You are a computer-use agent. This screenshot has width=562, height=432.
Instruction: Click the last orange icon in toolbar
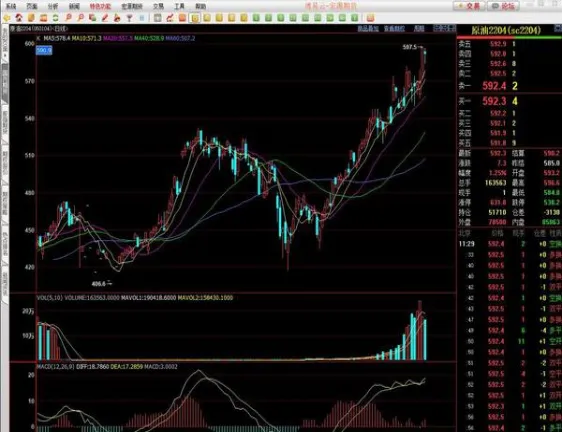tap(370, 18)
